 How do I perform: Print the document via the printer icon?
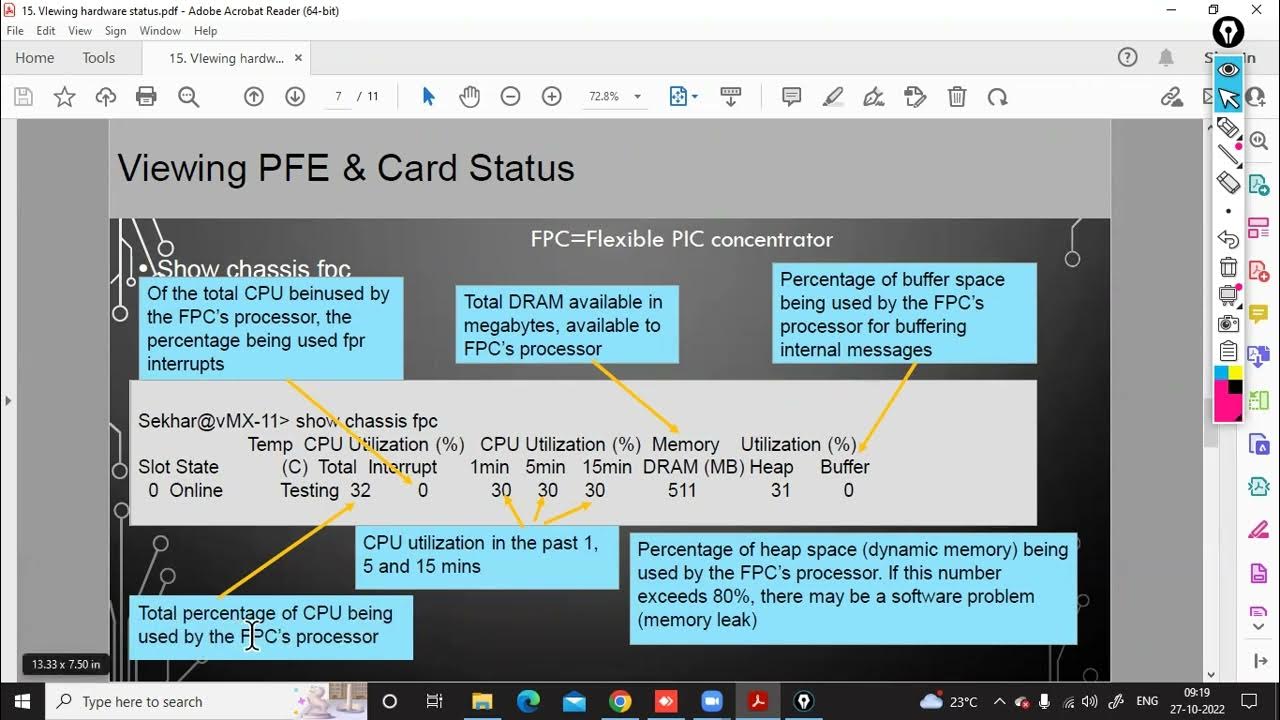tap(146, 97)
